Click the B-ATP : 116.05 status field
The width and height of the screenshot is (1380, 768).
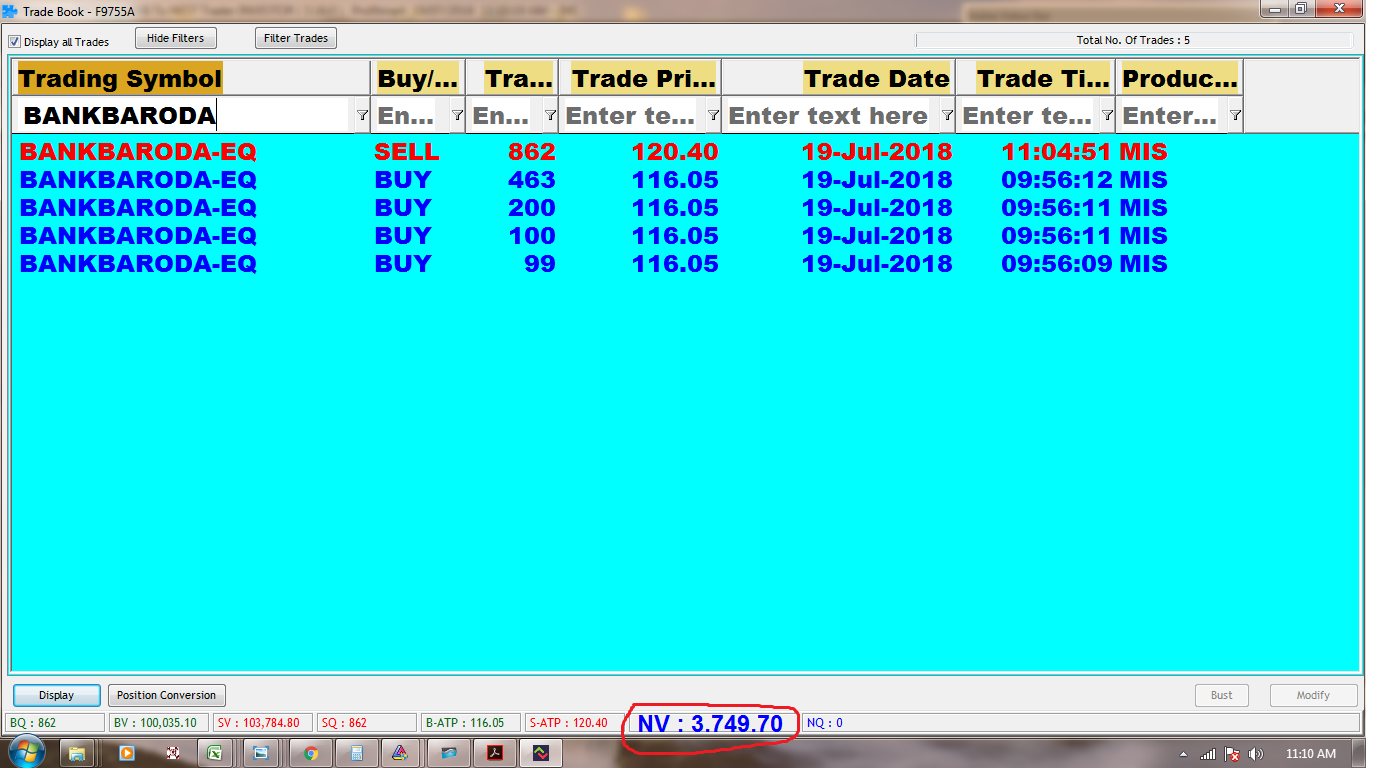pos(470,723)
